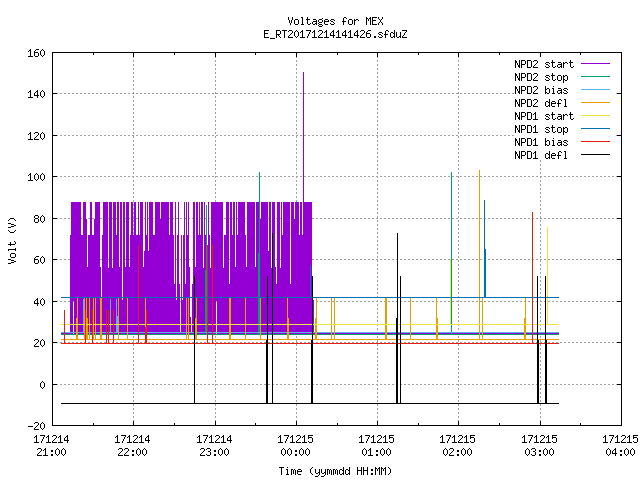Click the Y-axis label 'Volt (V)'
Image resolution: width=640 pixels, height=480 pixels.
coord(12,240)
